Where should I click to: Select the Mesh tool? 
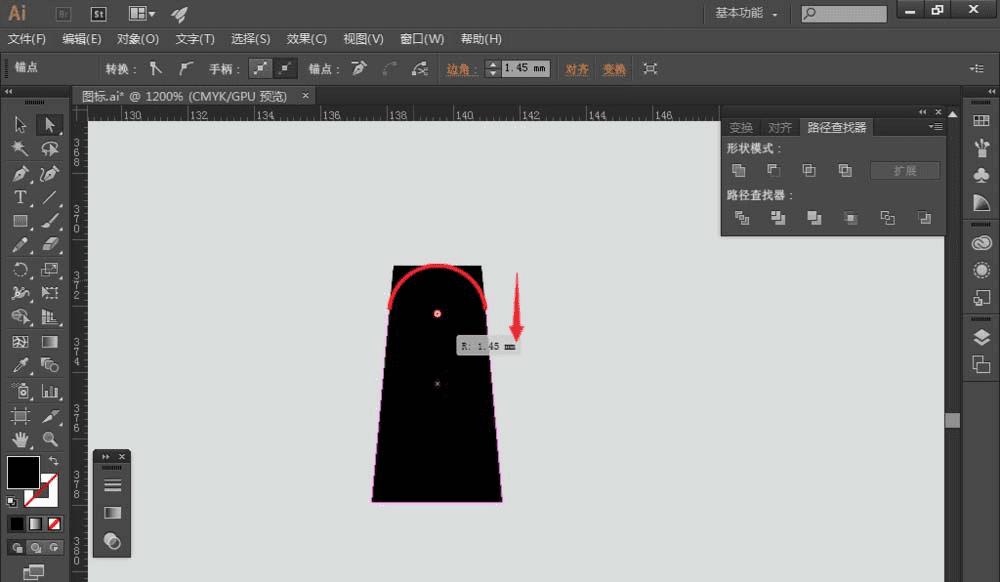tap(20, 342)
